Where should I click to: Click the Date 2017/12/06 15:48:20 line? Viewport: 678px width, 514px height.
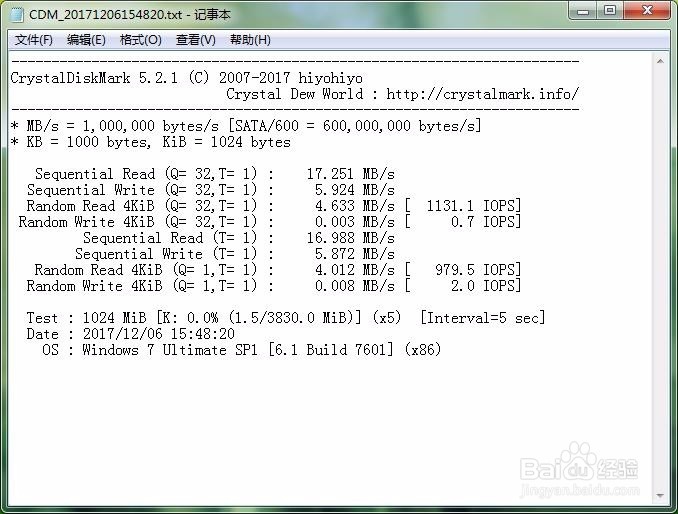tap(131, 334)
